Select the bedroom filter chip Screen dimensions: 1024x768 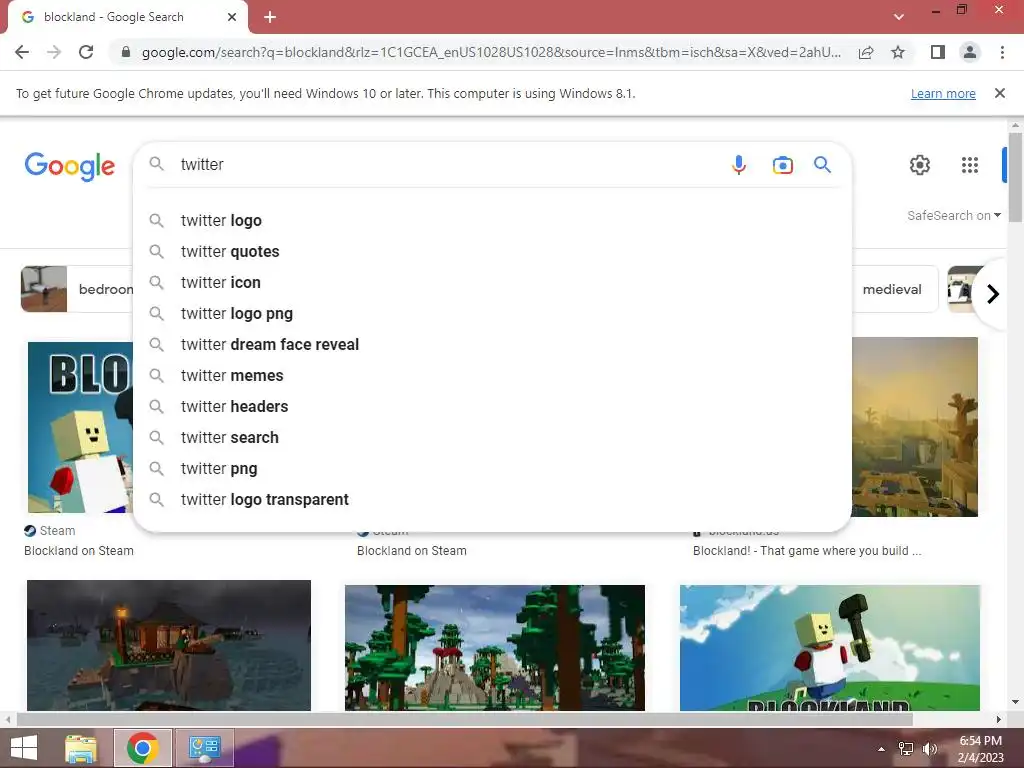[x=78, y=289]
